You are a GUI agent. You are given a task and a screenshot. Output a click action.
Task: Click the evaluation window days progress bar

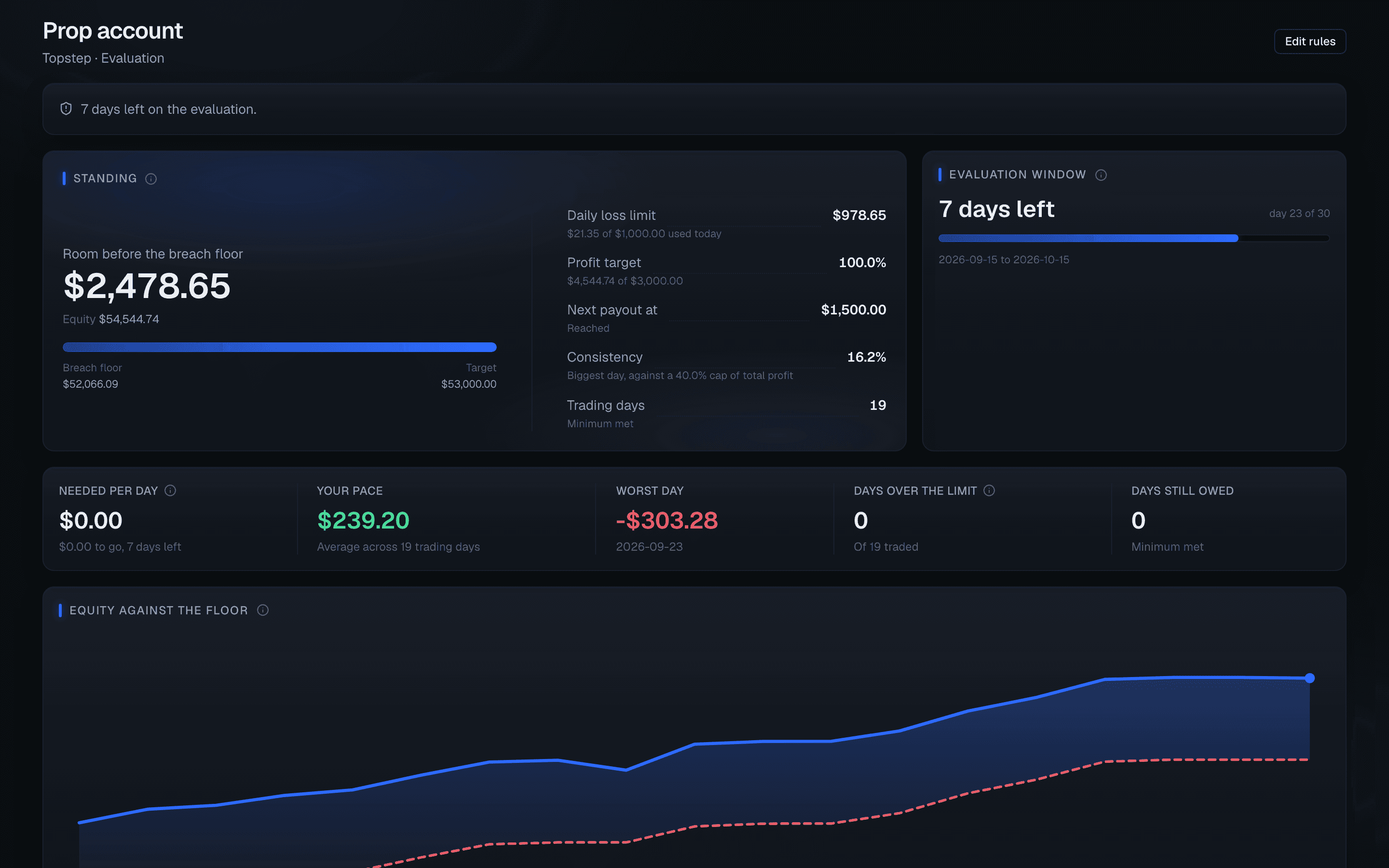coord(1133,238)
